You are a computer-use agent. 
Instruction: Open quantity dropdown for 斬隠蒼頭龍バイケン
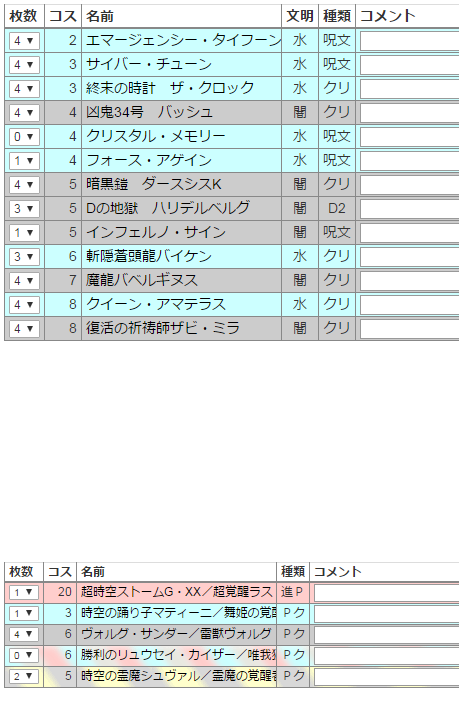[25, 257]
